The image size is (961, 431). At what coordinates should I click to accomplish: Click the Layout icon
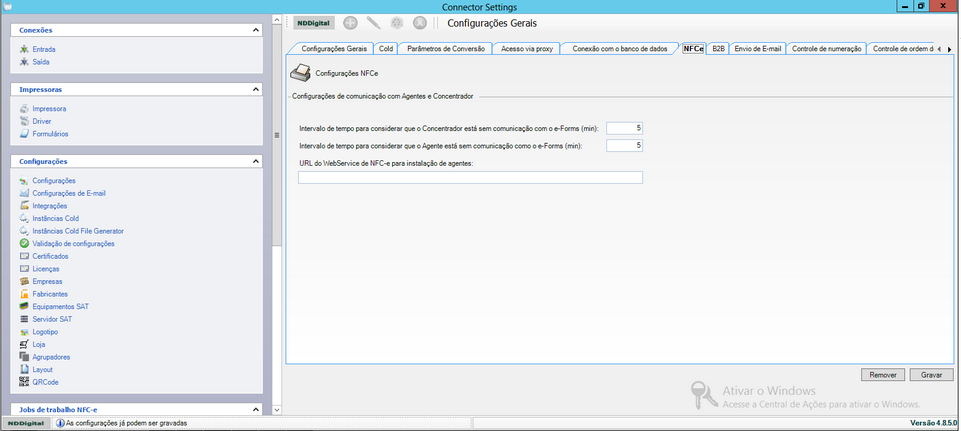[24, 370]
